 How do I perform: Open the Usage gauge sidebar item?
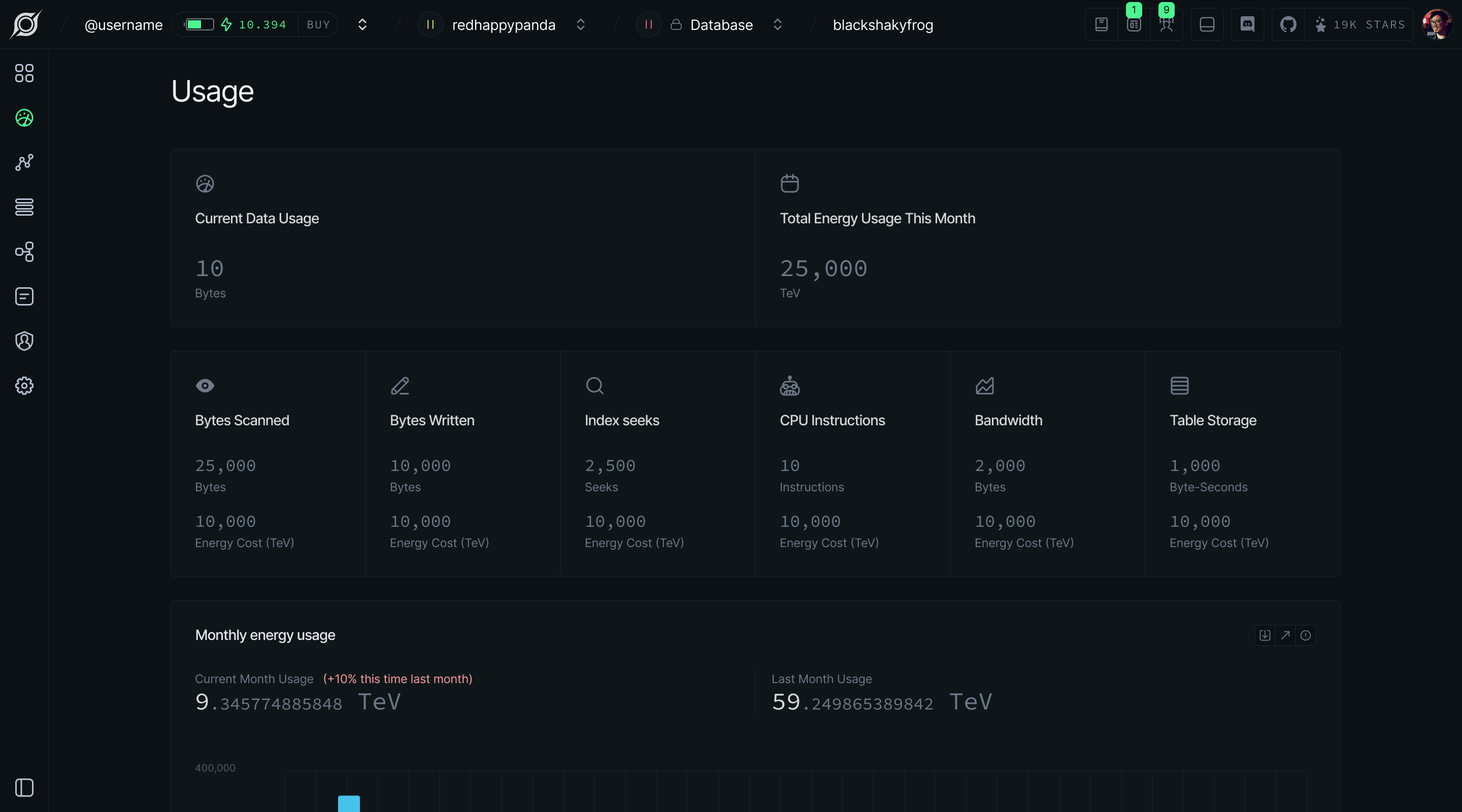coord(24,118)
